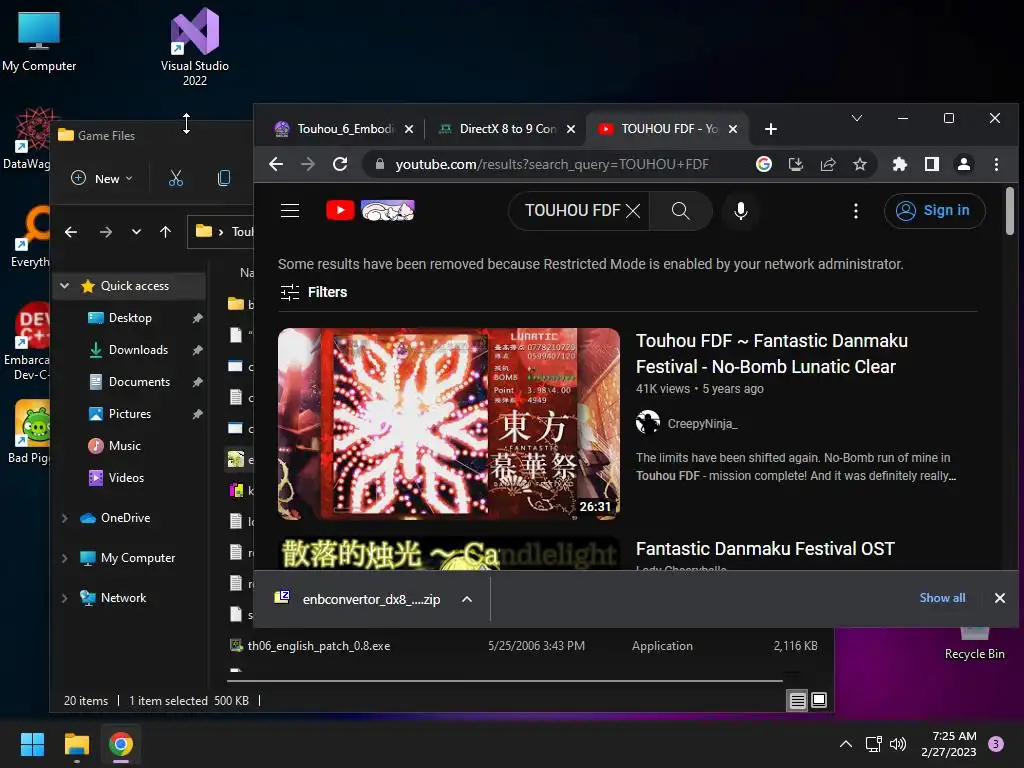1024x768 pixels.
Task: Open the Chrome tab search chevron
Action: coord(857,118)
